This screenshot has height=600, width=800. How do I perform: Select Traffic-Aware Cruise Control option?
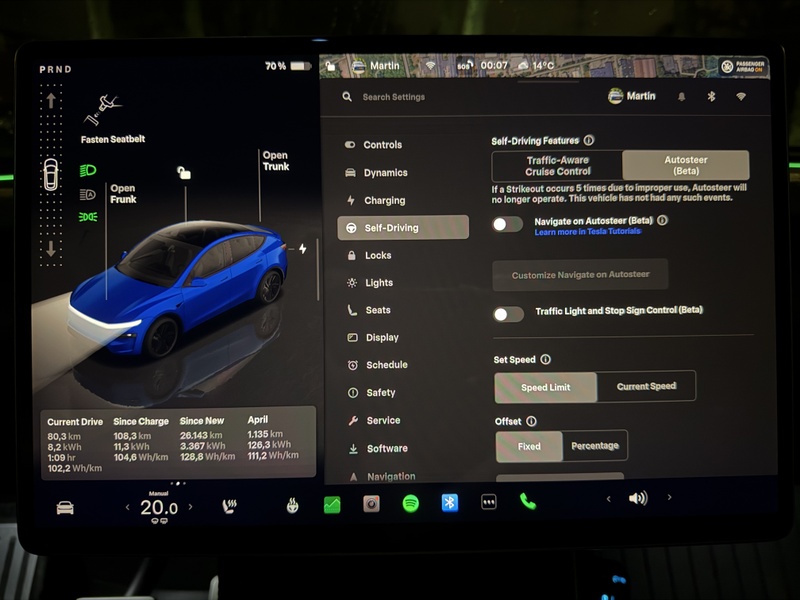[557, 166]
